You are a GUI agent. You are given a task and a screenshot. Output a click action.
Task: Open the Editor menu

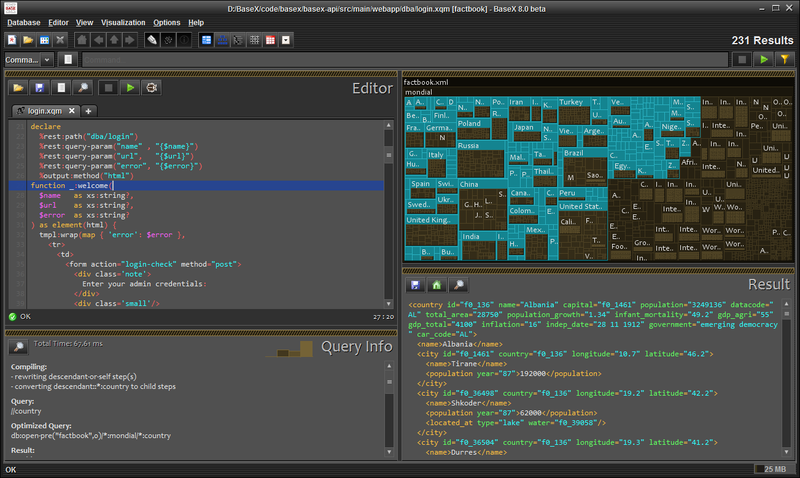pyautogui.click(x=58, y=22)
